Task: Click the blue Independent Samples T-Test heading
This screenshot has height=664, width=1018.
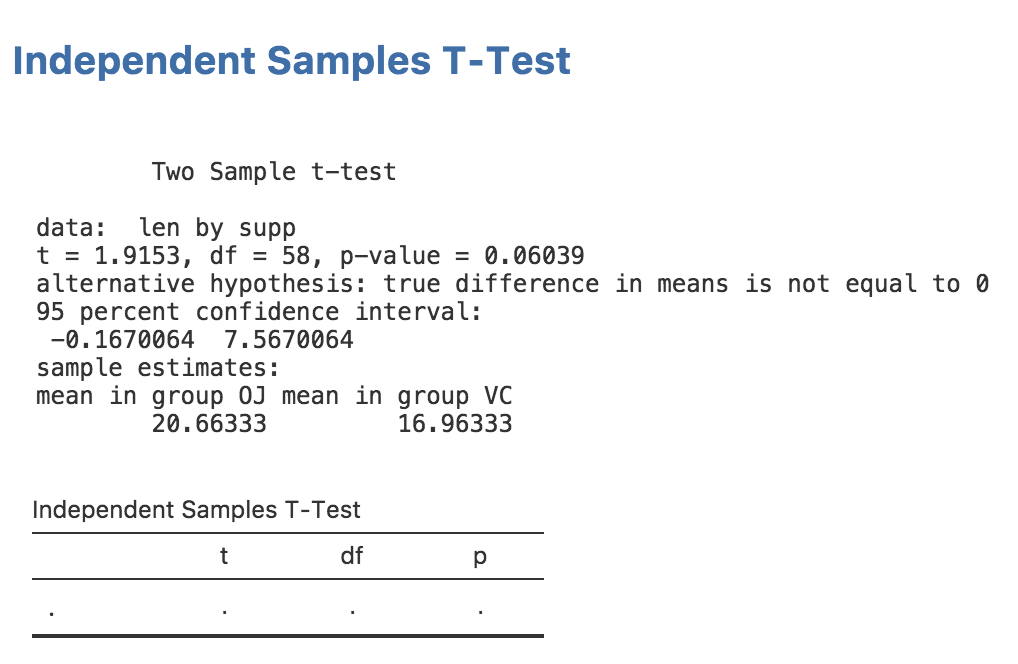Action: [291, 61]
